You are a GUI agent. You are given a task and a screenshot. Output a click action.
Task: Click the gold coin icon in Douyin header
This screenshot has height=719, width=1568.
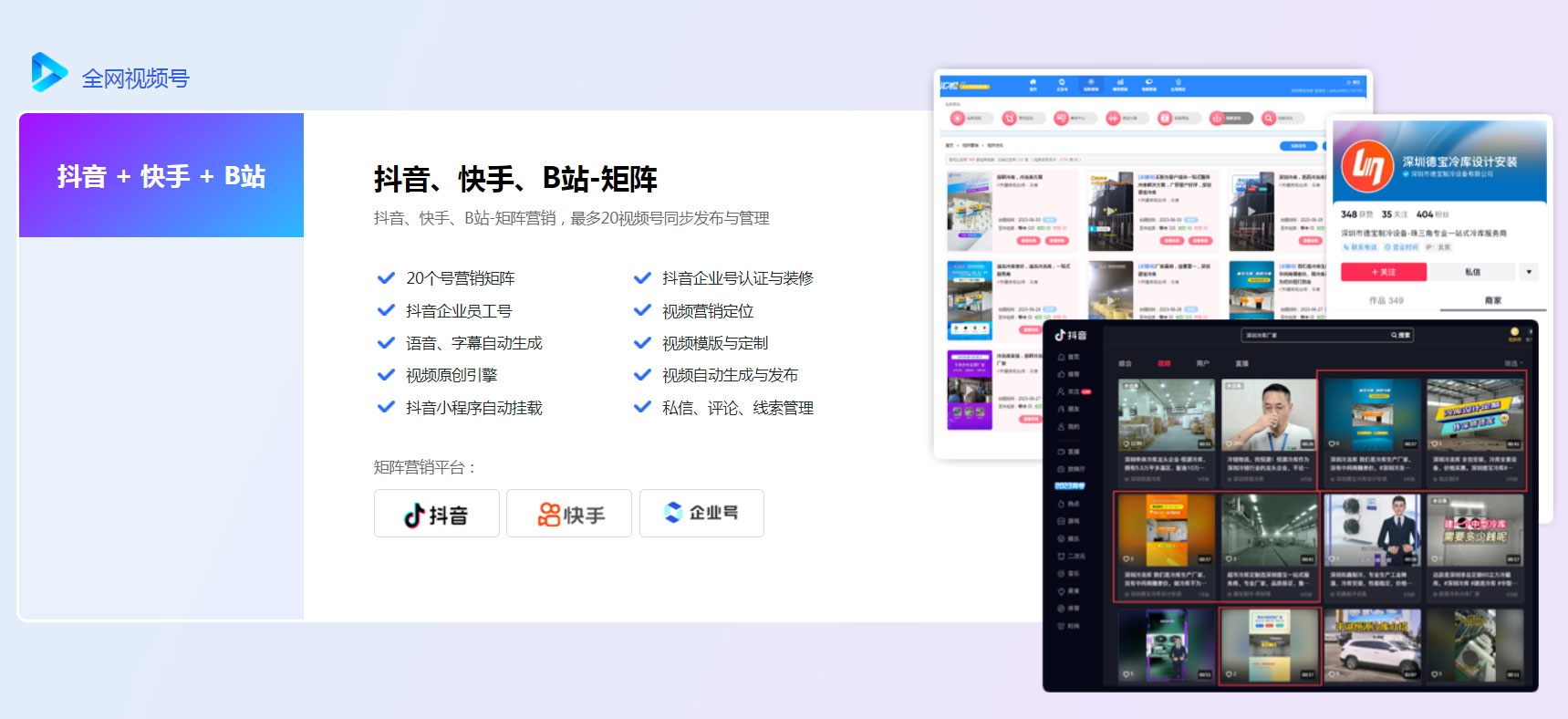click(x=1514, y=332)
